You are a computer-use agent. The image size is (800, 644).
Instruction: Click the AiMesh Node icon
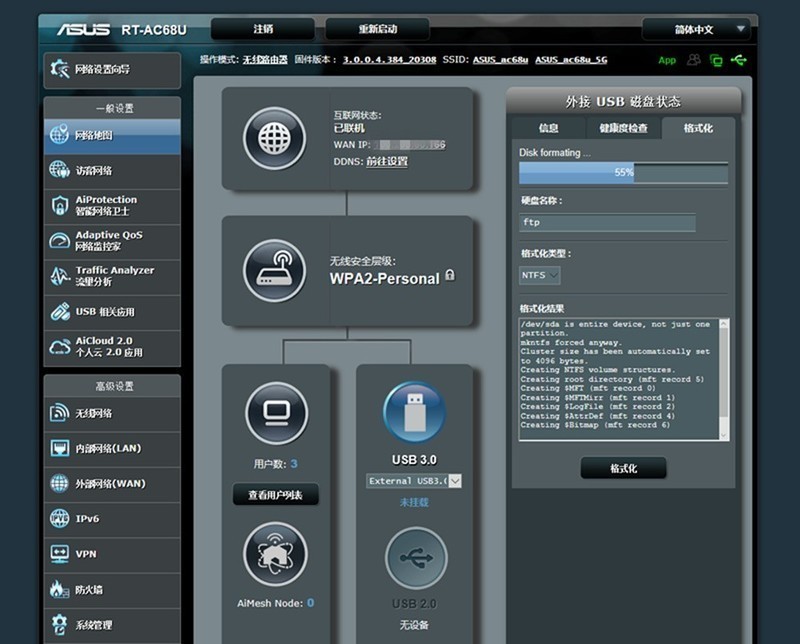coord(275,554)
